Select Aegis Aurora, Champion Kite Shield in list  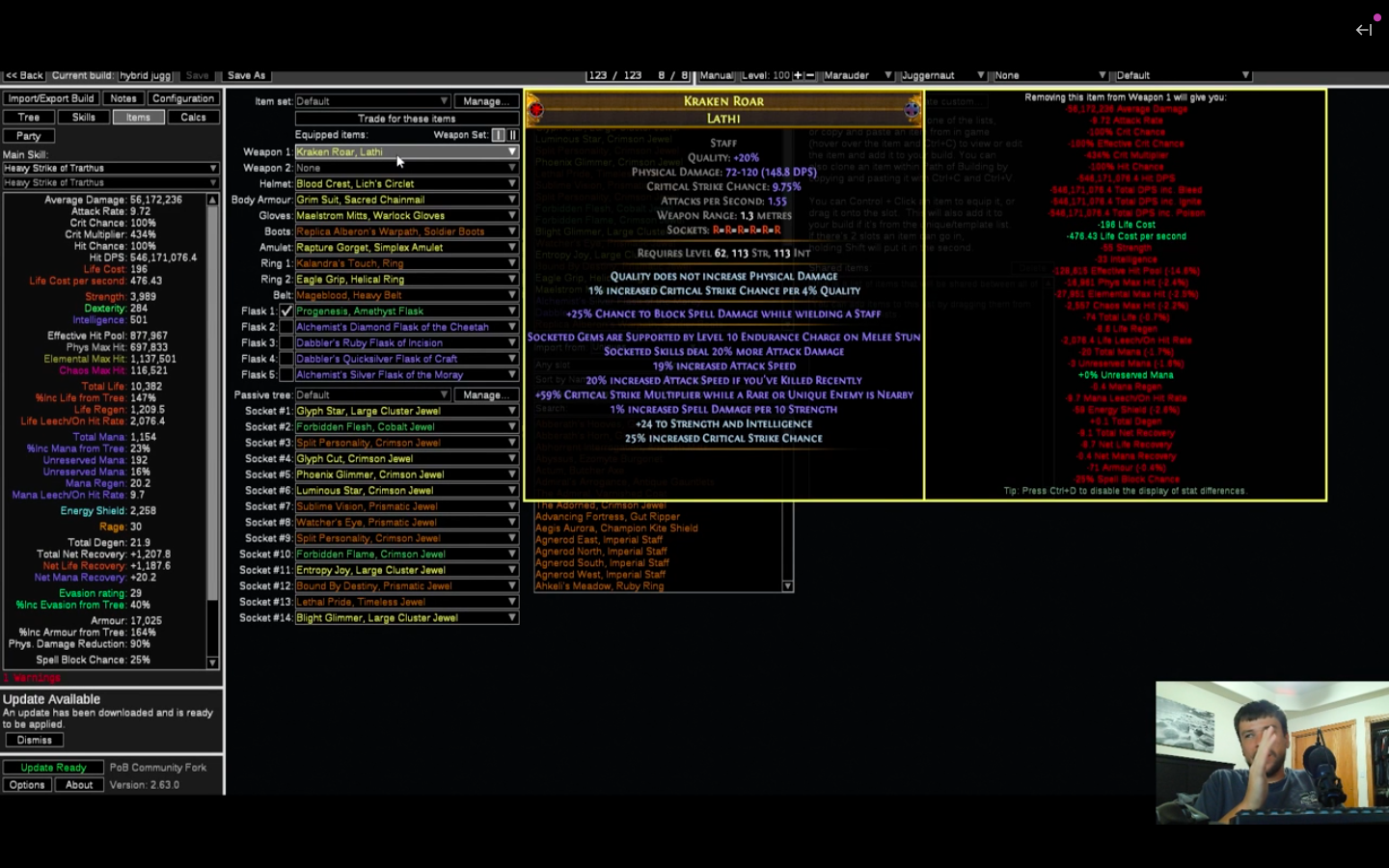pos(616,529)
